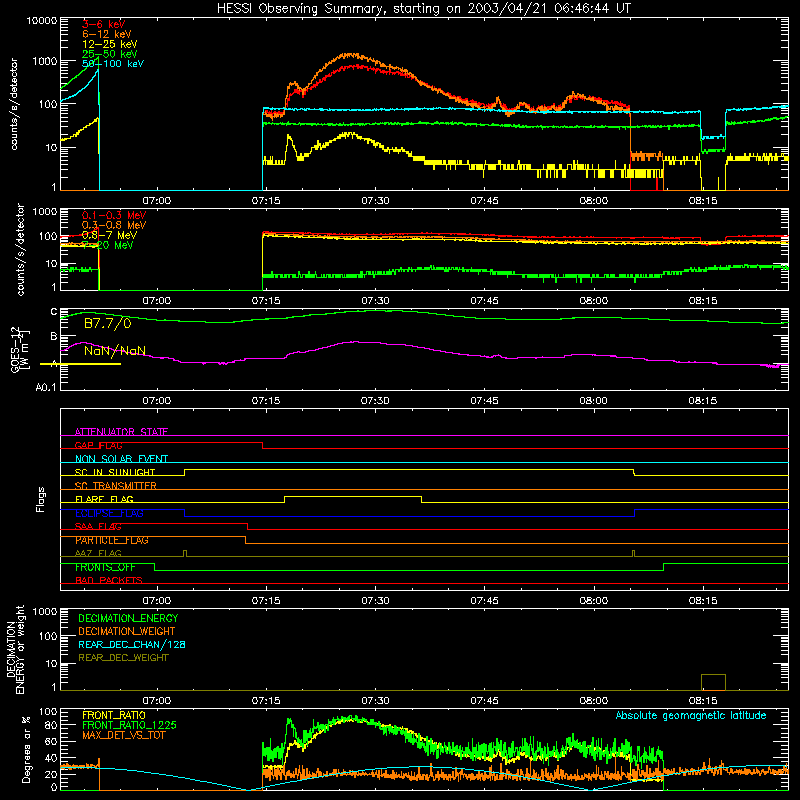
Task: Click the 08:15 tick label under flags panel
Action: [x=703, y=601]
